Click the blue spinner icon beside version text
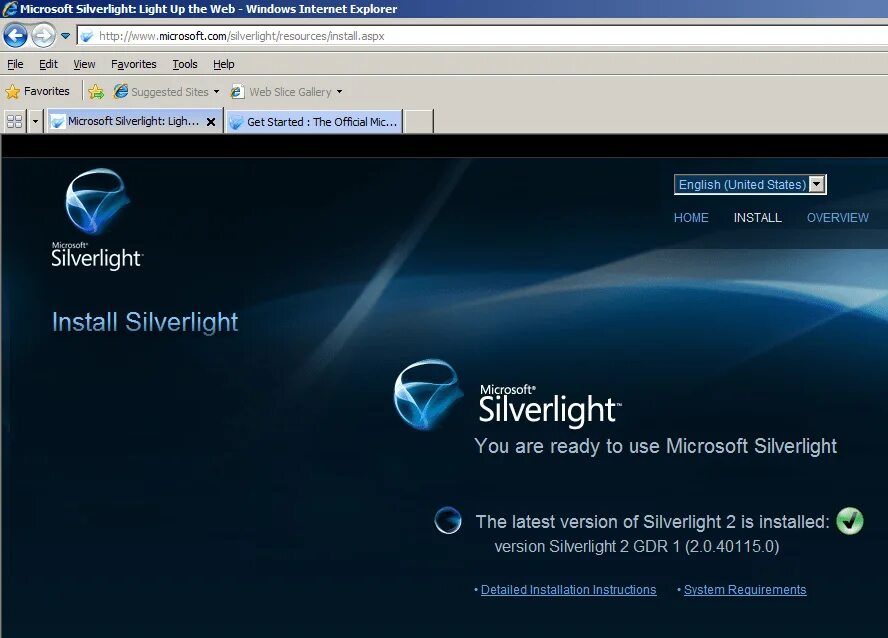The width and height of the screenshot is (888, 638). [447, 520]
